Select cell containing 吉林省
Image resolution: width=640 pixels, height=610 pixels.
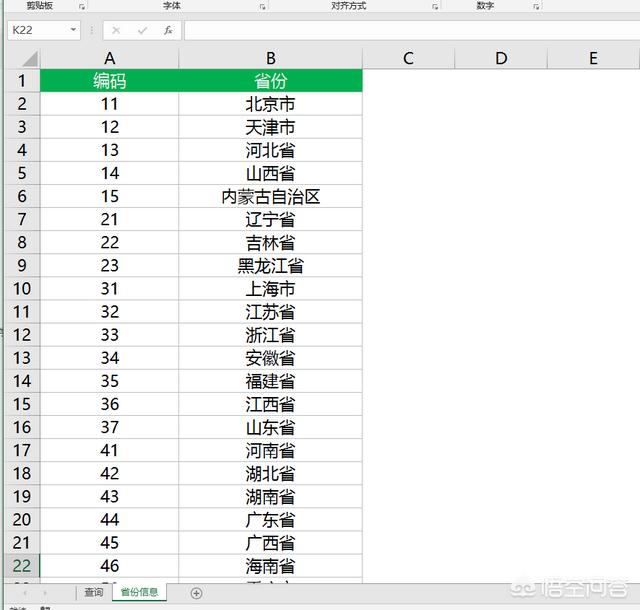[271, 243]
